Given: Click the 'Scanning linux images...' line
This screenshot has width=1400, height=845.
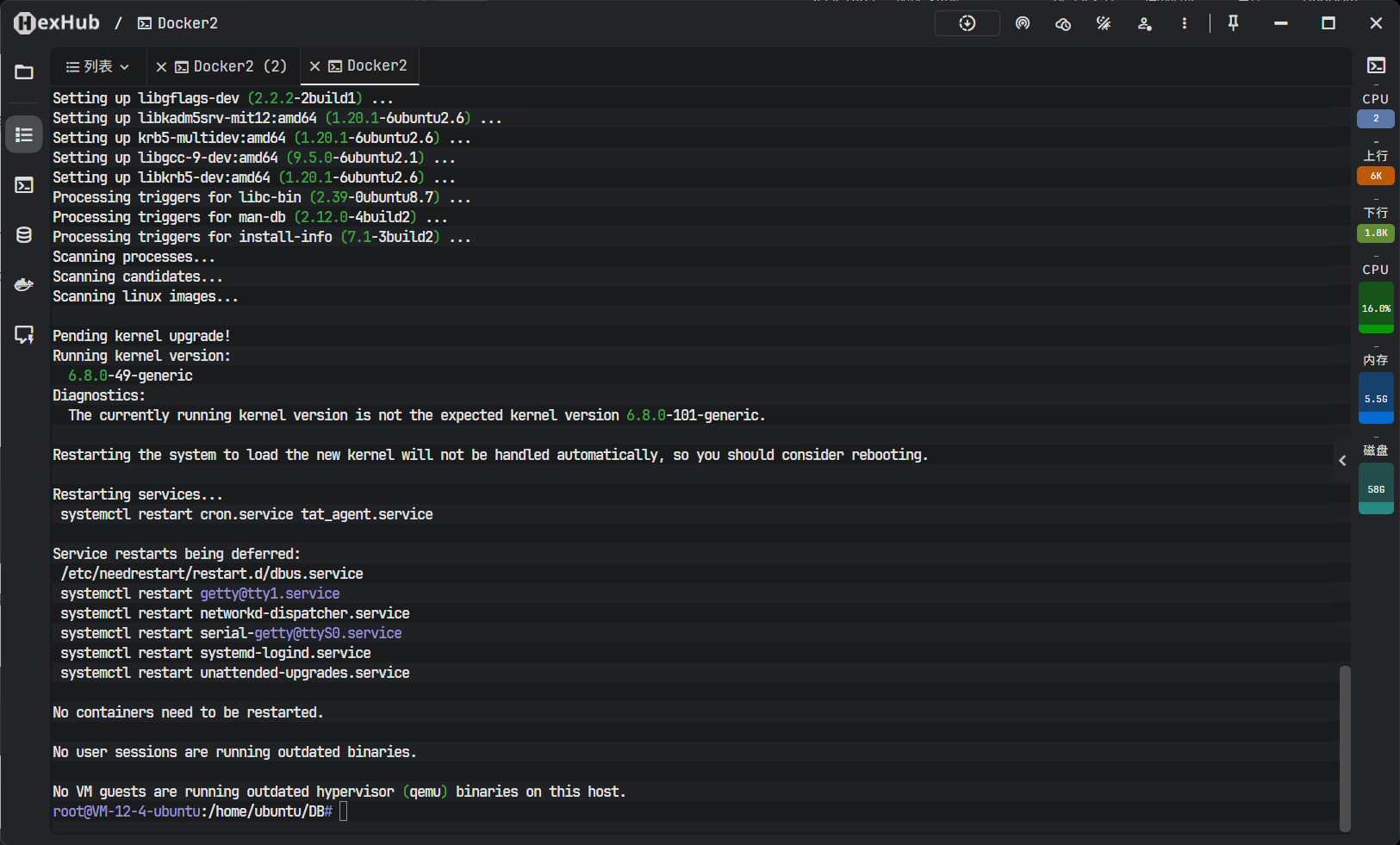Looking at the screenshot, I should 146,296.
